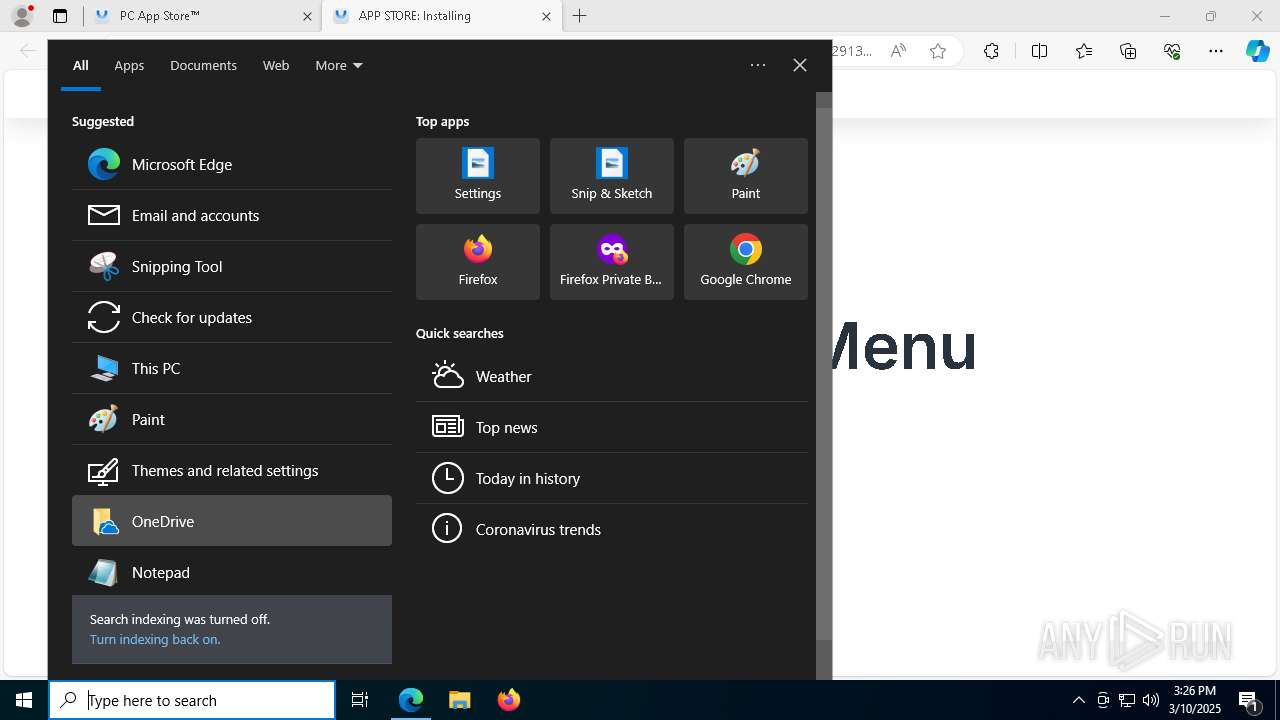Show hidden tray icons chevron
This screenshot has height=720, width=1280.
point(1078,700)
